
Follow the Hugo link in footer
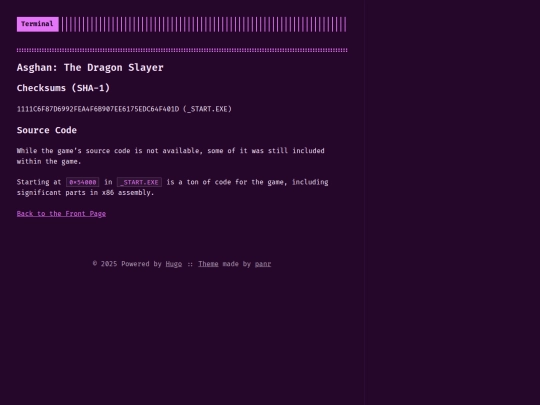(x=174, y=264)
